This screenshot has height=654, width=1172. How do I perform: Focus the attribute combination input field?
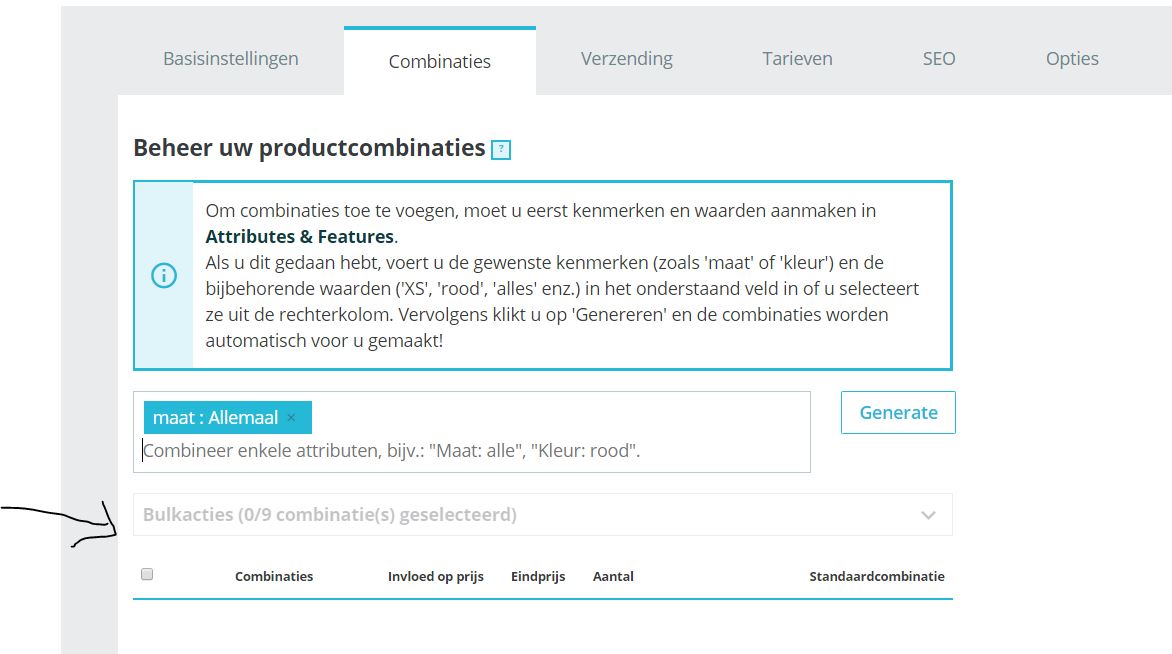[x=470, y=451]
